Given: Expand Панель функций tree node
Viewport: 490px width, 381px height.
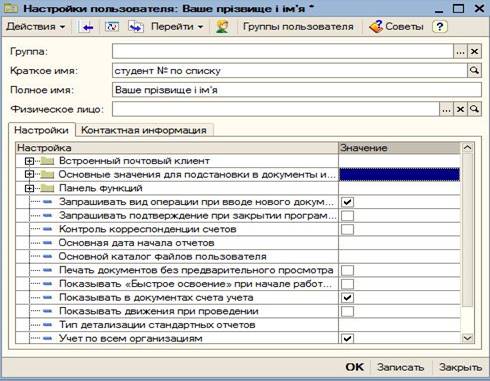Looking at the screenshot, I should [29, 188].
